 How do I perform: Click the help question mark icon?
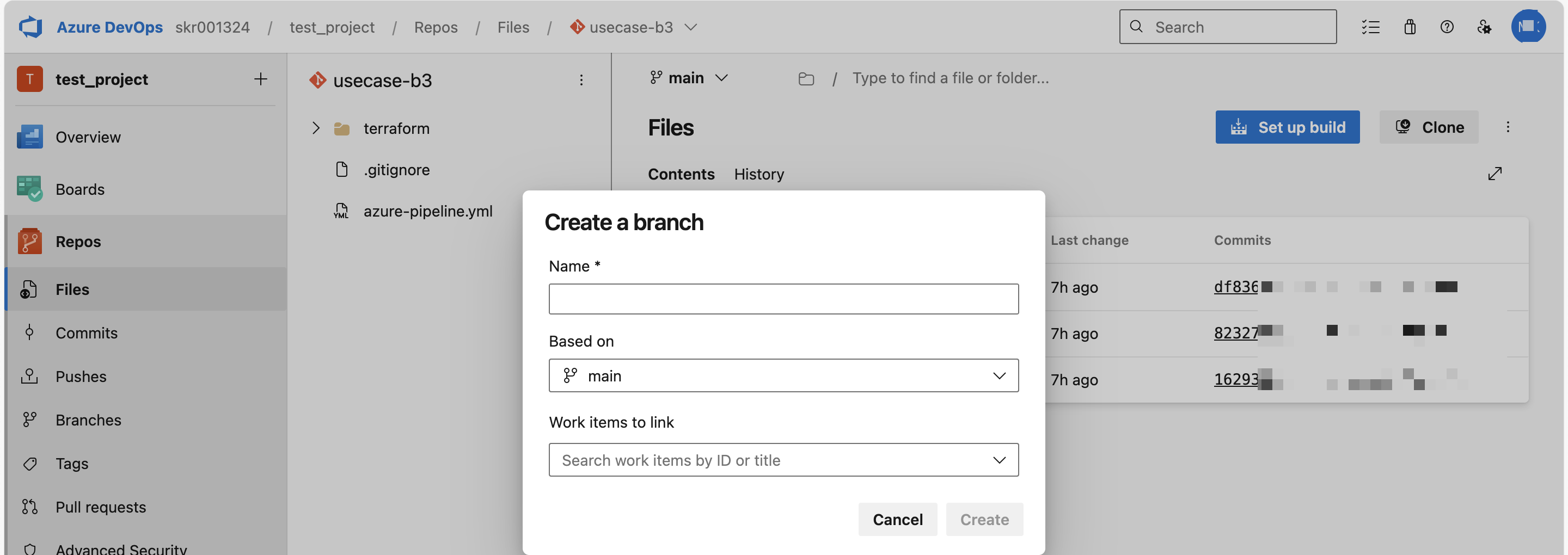[1448, 27]
